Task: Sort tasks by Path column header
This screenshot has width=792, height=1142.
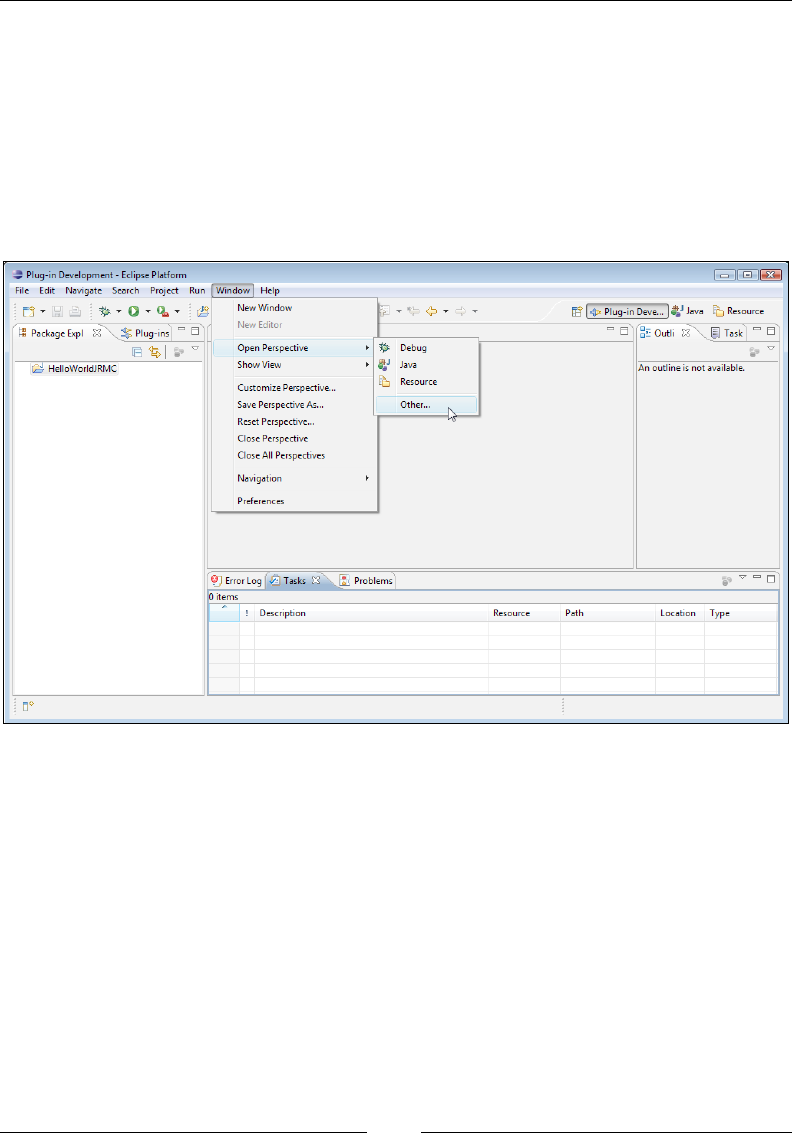Action: [x=608, y=613]
